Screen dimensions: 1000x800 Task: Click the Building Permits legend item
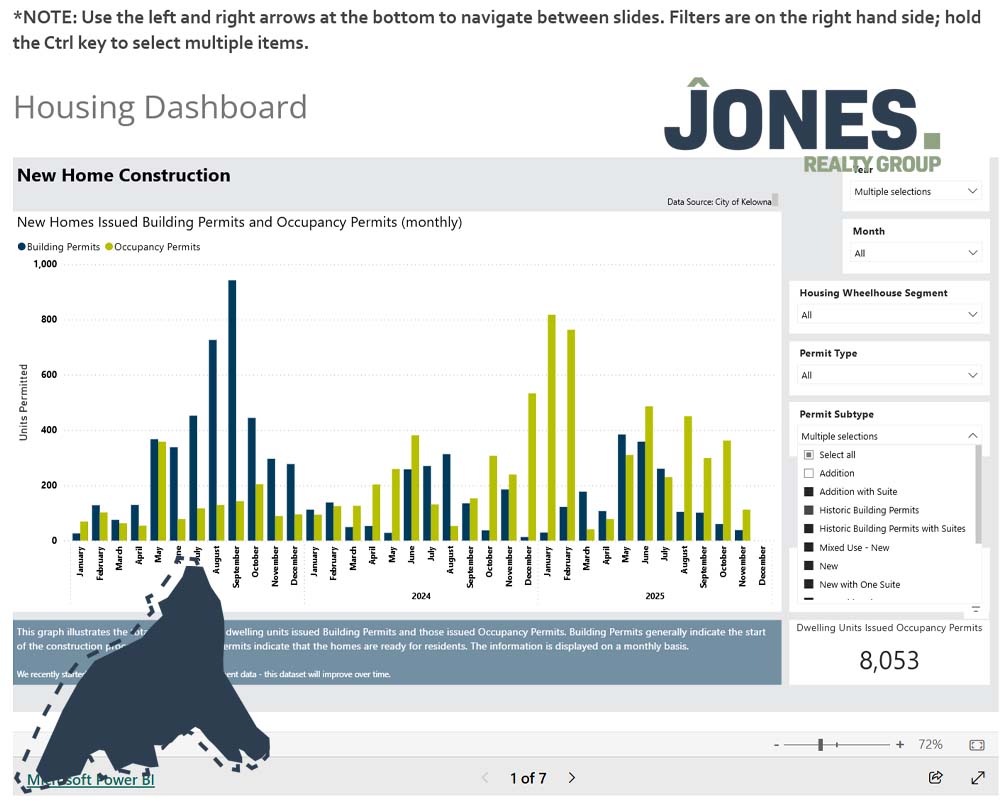click(x=58, y=247)
